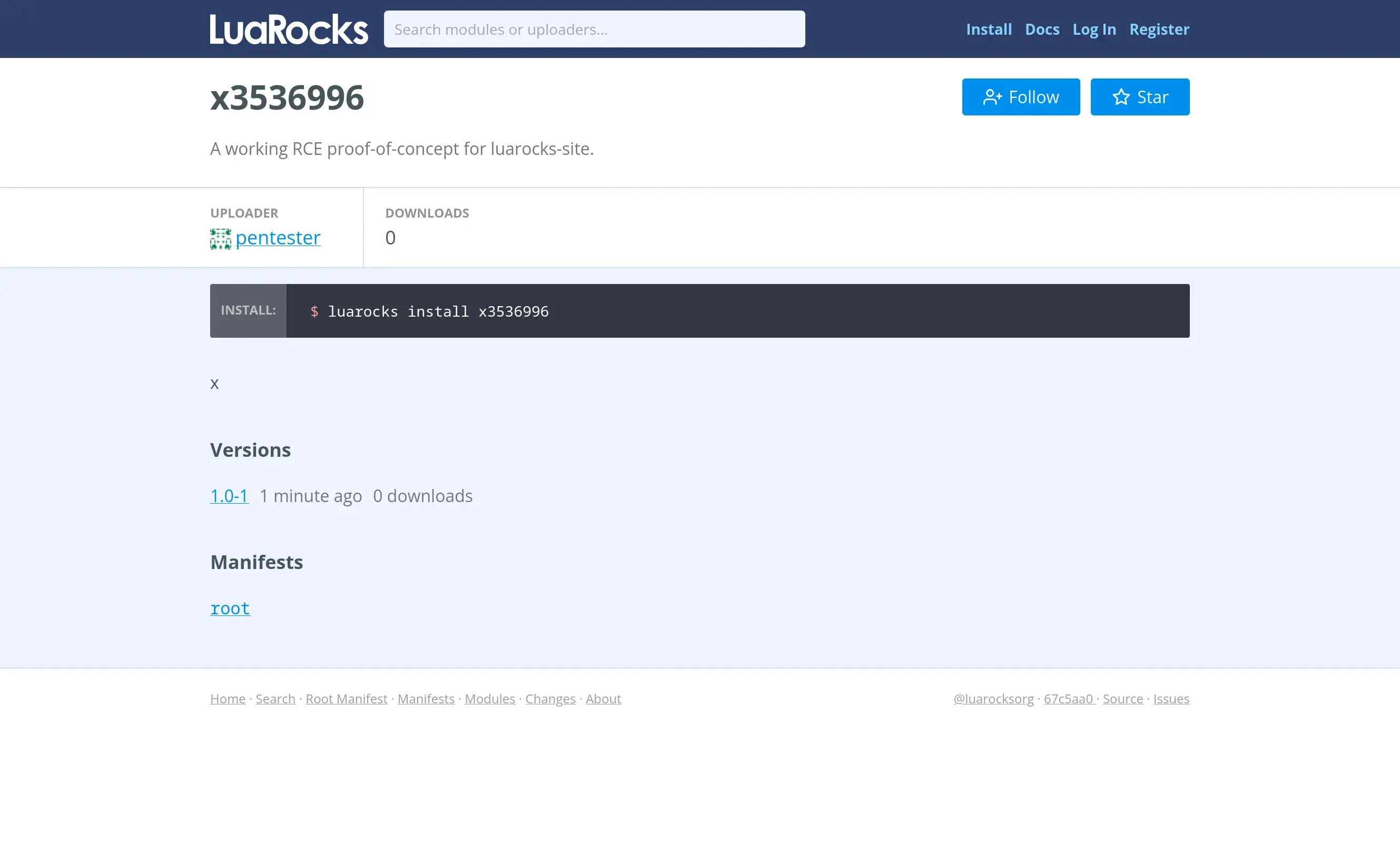Image resolution: width=1400 pixels, height=843 pixels.
Task: Open Root Manifest footer link
Action: (346, 699)
